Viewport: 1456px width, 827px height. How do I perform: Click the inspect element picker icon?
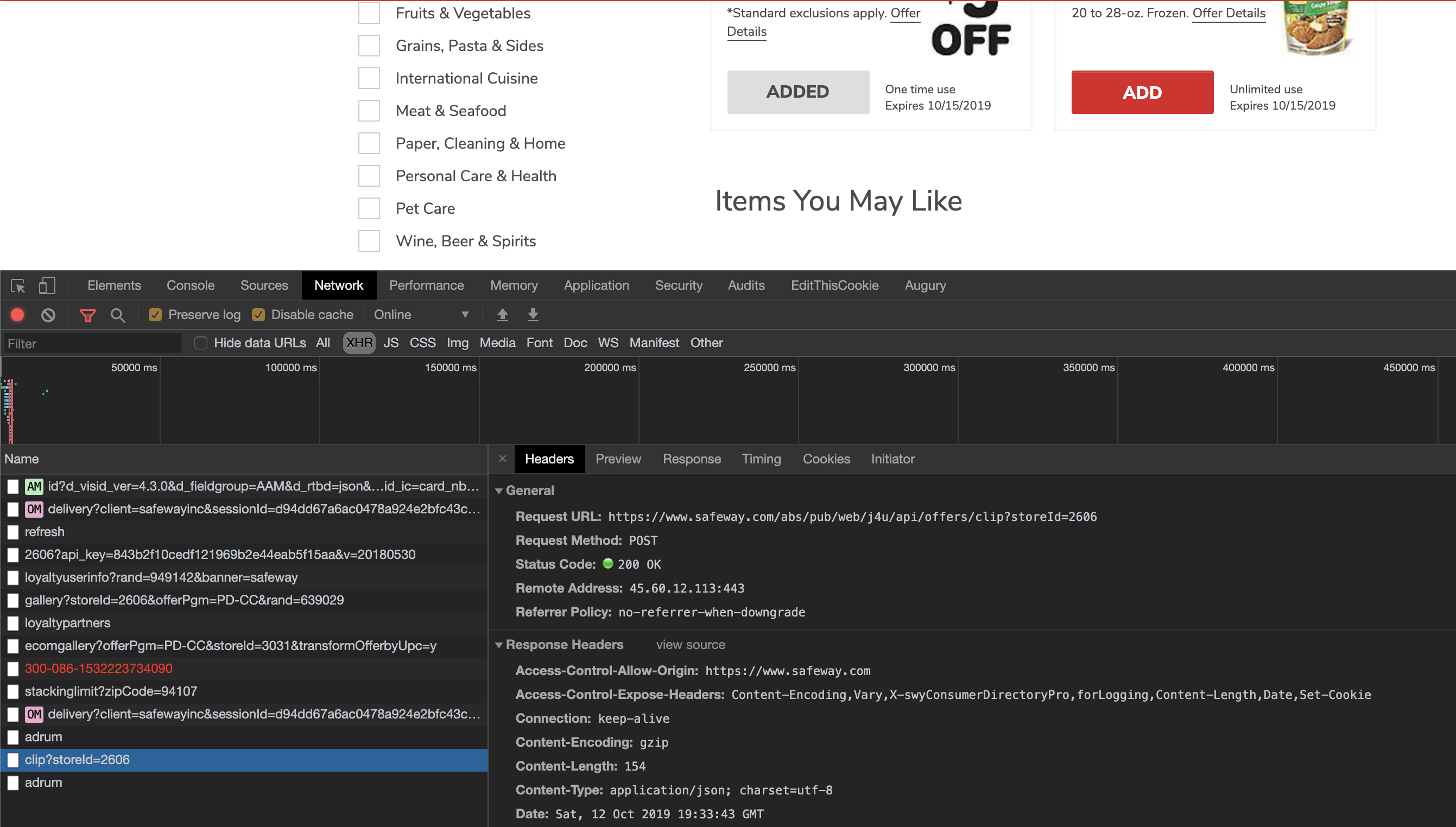(x=17, y=285)
